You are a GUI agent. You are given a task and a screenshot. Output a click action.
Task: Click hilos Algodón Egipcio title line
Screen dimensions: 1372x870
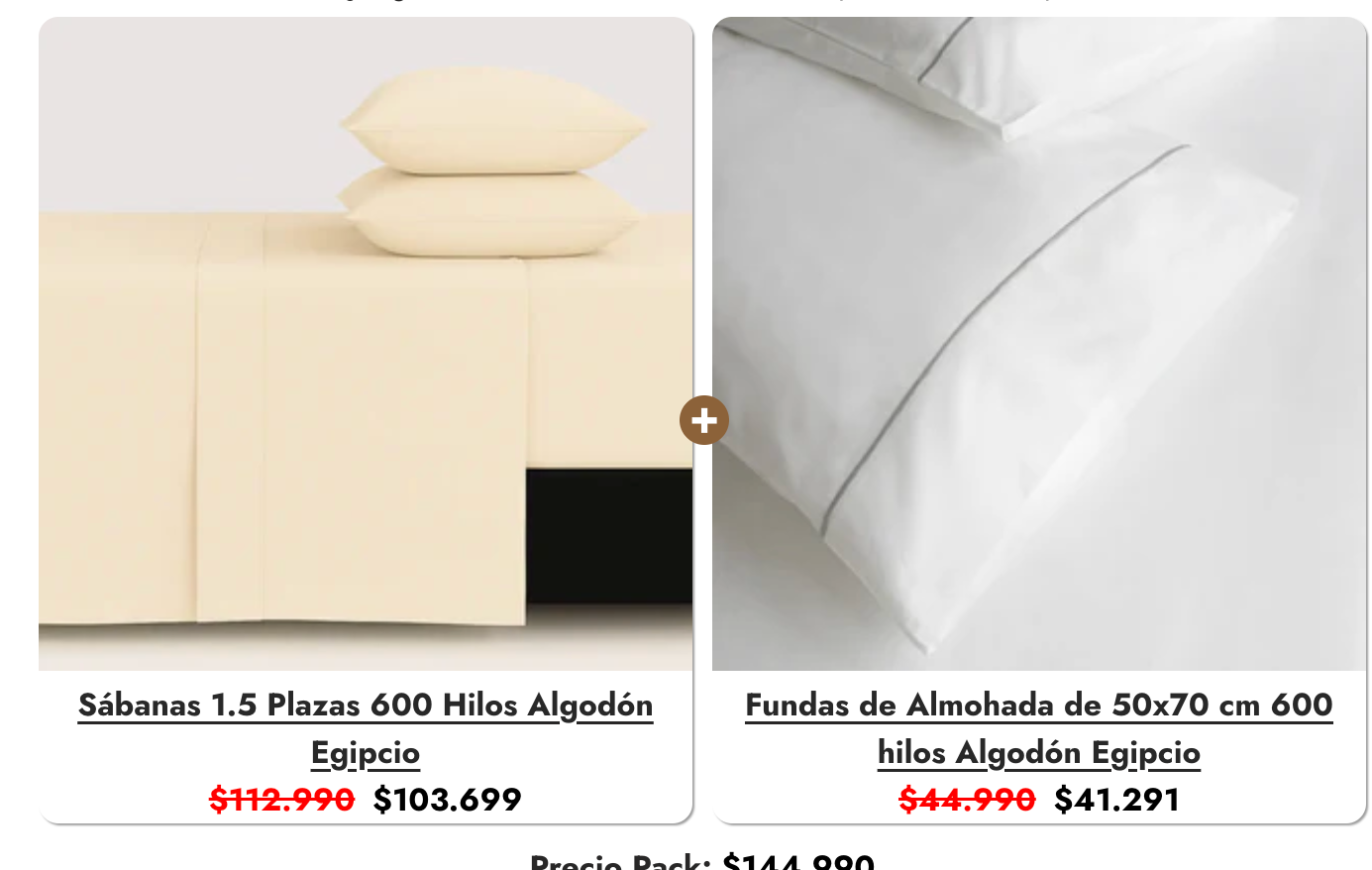(x=1039, y=753)
